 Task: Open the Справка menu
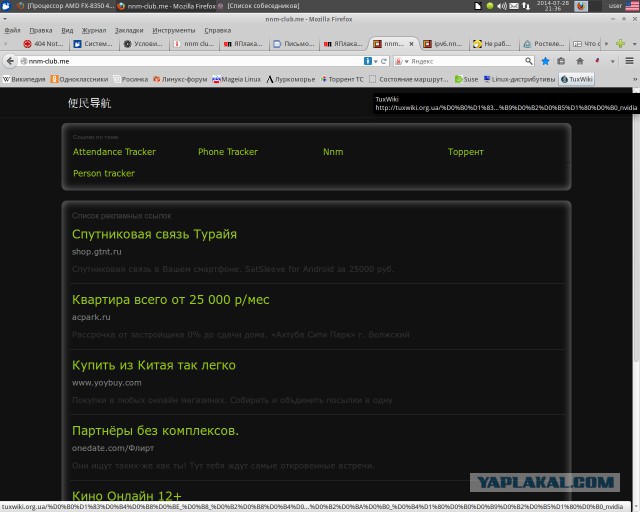[x=218, y=31]
